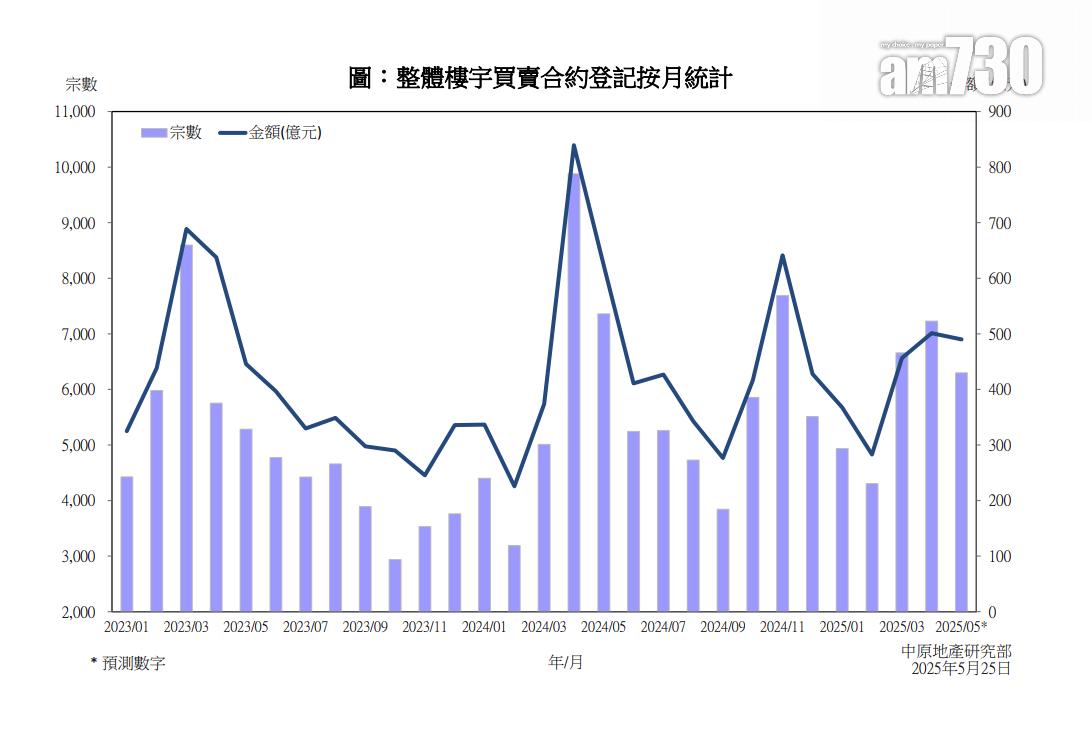1092x749 pixels.
Task: Click the 2023/05 x-axis label
Action: (246, 627)
